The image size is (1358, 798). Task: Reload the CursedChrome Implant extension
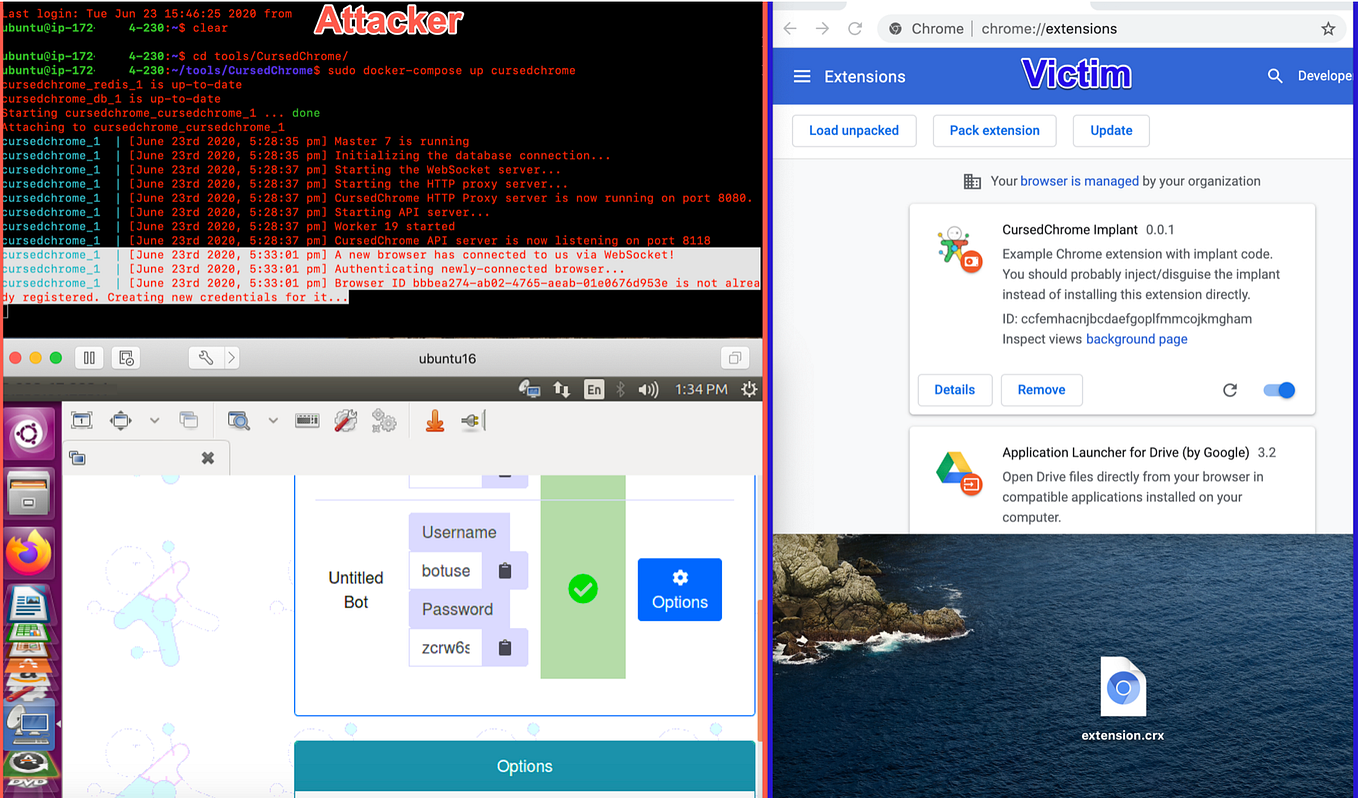pos(1230,390)
